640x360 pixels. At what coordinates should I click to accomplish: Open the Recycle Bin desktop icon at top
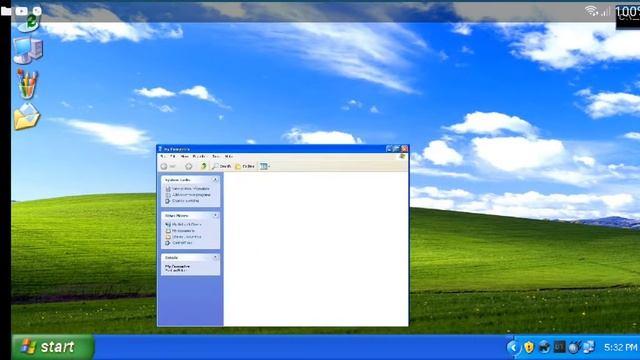coord(29,23)
